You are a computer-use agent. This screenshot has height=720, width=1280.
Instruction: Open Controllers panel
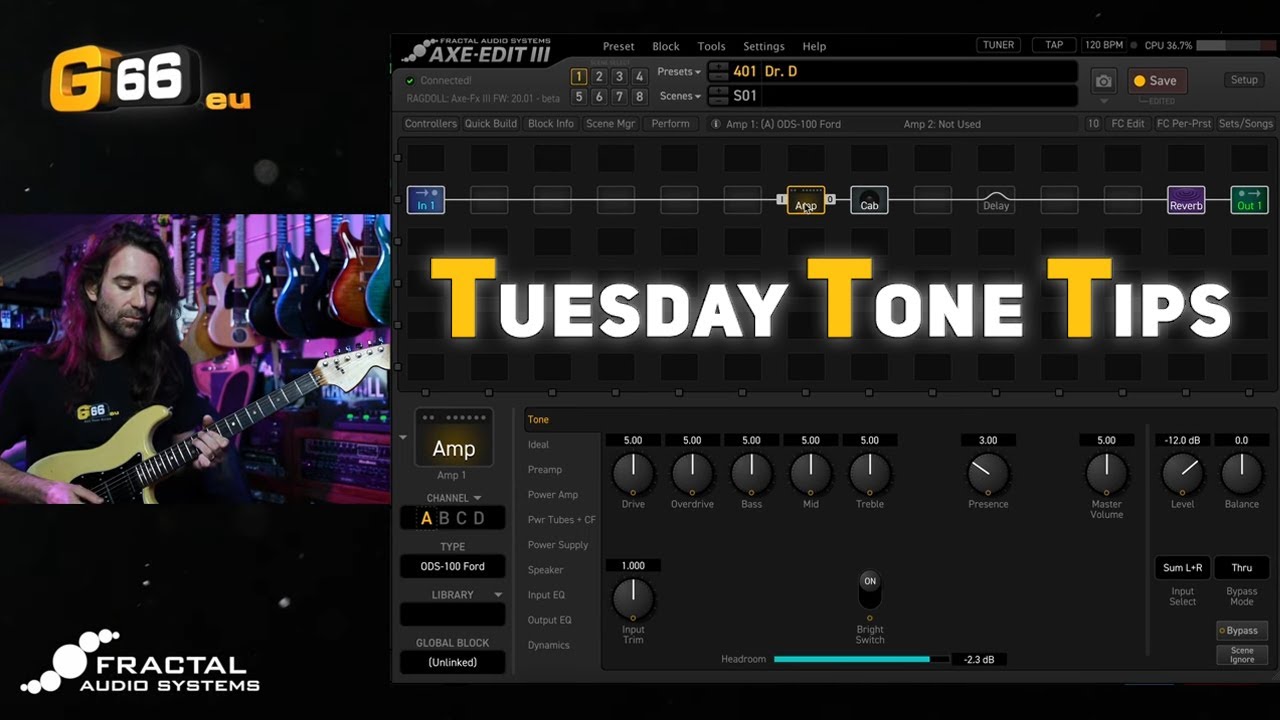pyautogui.click(x=430, y=124)
